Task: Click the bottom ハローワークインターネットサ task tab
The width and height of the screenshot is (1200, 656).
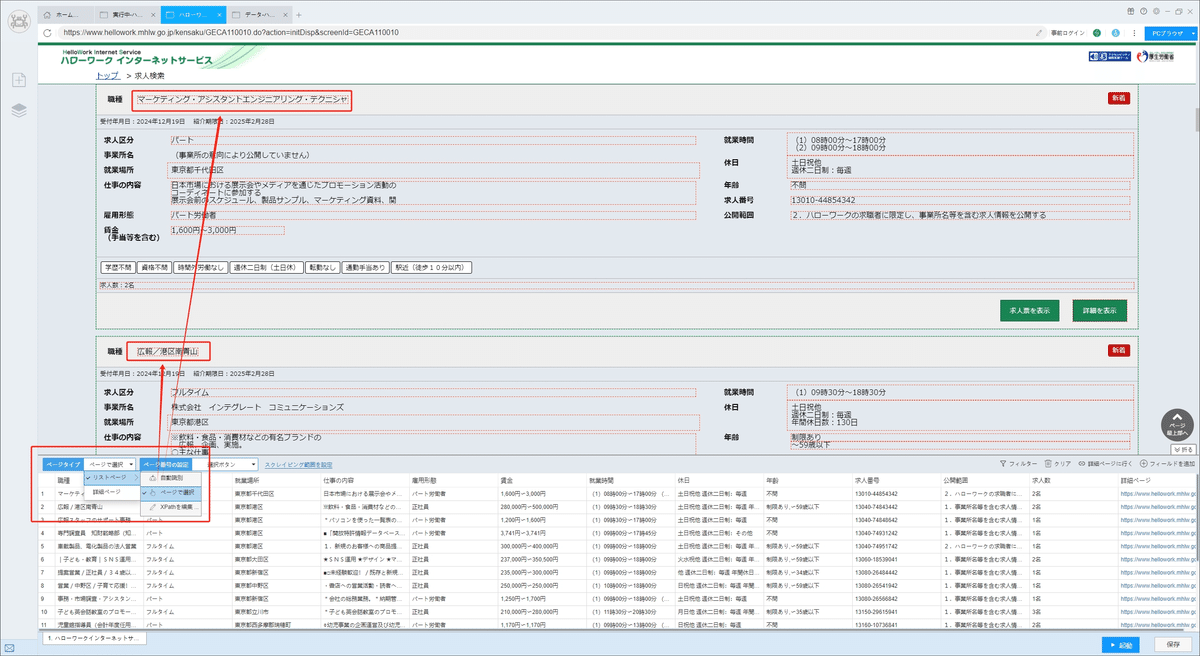Action: pos(94,637)
